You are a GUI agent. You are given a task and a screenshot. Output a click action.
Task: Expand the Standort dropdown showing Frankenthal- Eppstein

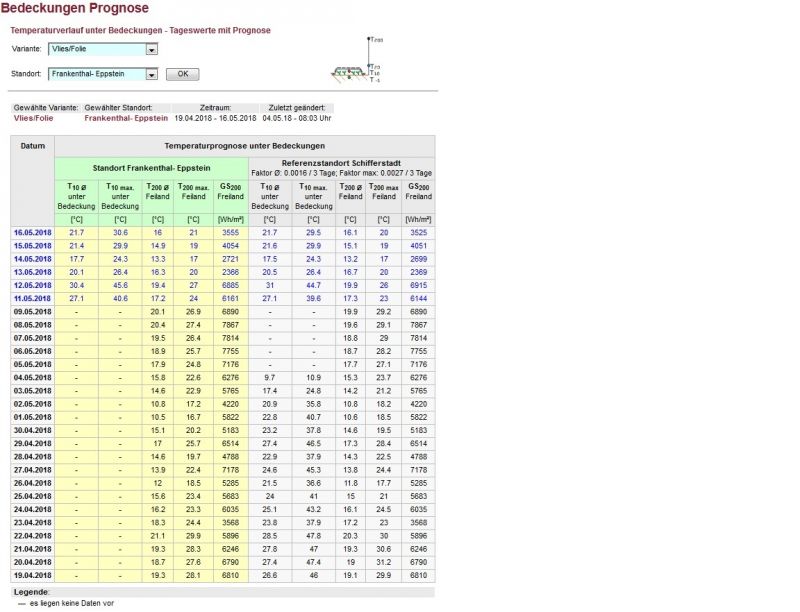(x=103, y=74)
